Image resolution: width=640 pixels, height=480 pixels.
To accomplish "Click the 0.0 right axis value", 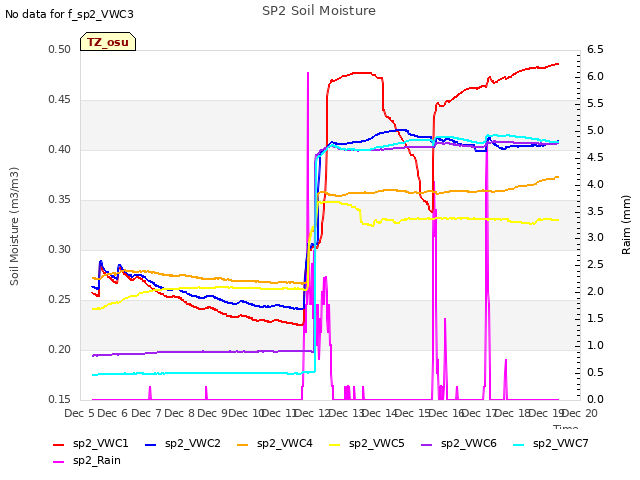I will coord(595,399).
